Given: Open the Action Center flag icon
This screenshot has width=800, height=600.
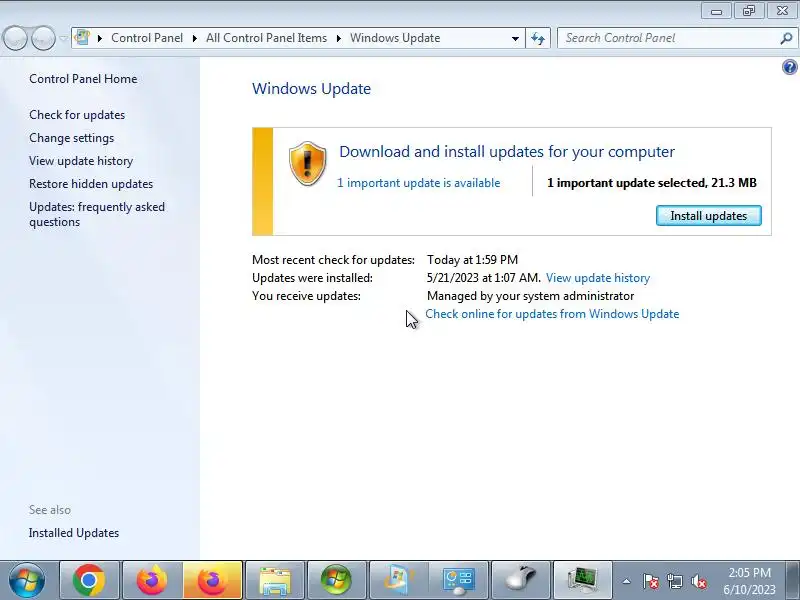Looking at the screenshot, I should 651,581.
